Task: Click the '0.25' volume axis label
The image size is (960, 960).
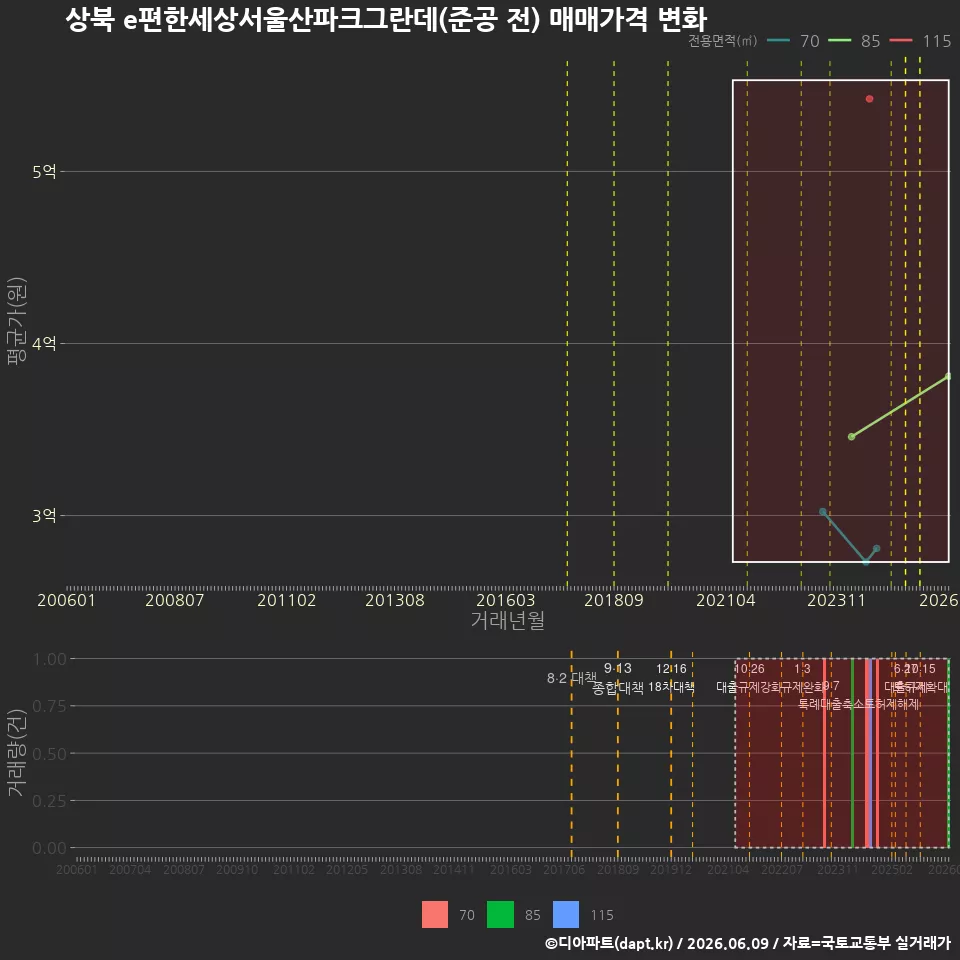Action: click(x=49, y=801)
